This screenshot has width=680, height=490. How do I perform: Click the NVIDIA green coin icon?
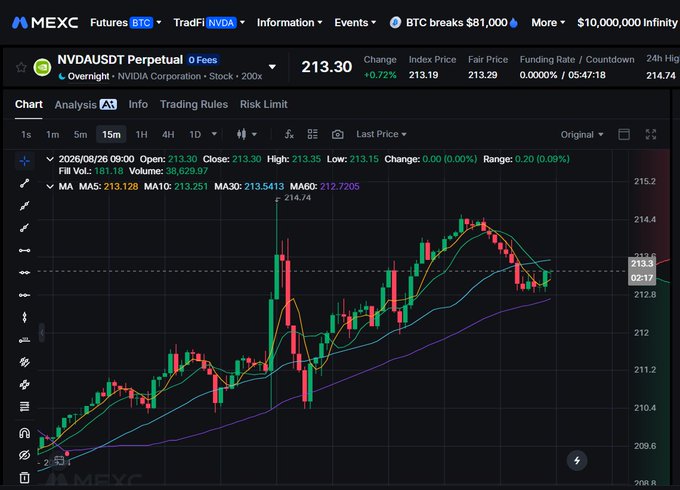pyautogui.click(x=42, y=67)
